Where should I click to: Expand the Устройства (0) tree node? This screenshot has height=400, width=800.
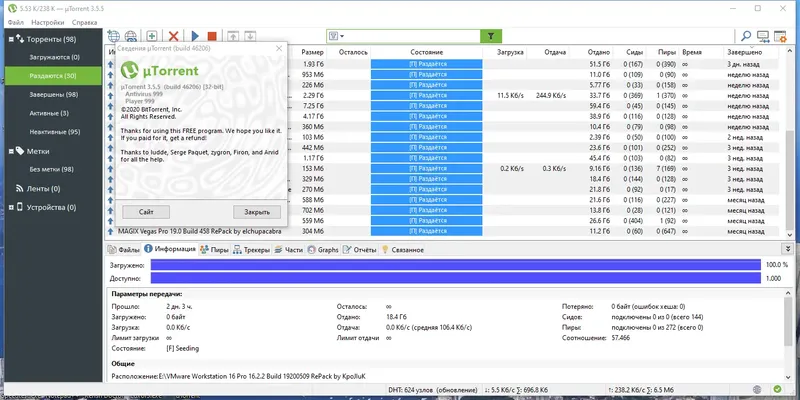click(11, 207)
